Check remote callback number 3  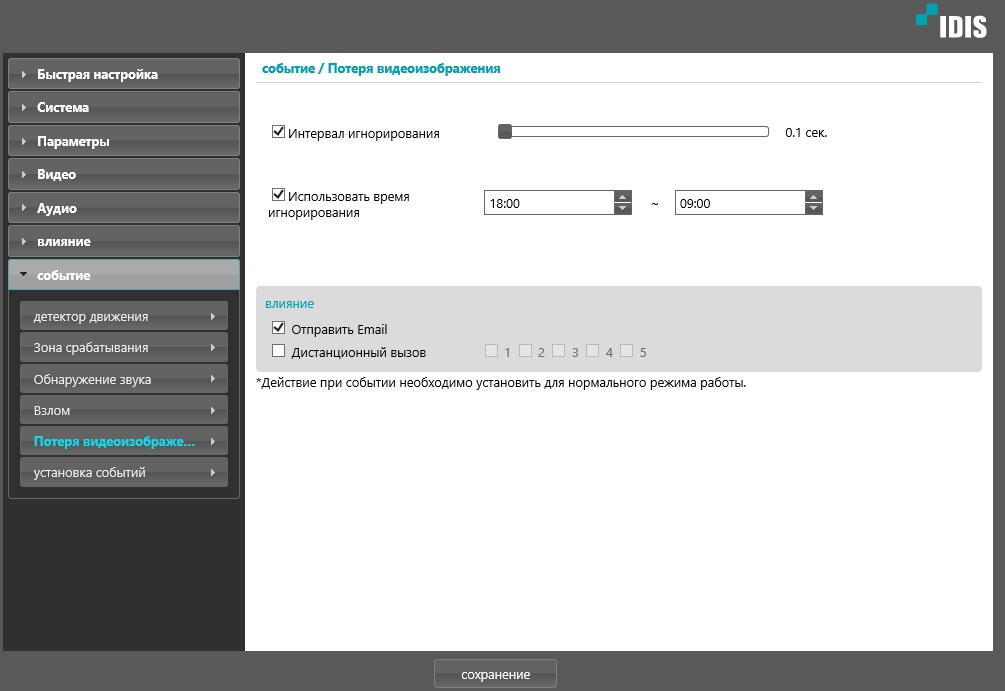[x=558, y=351]
